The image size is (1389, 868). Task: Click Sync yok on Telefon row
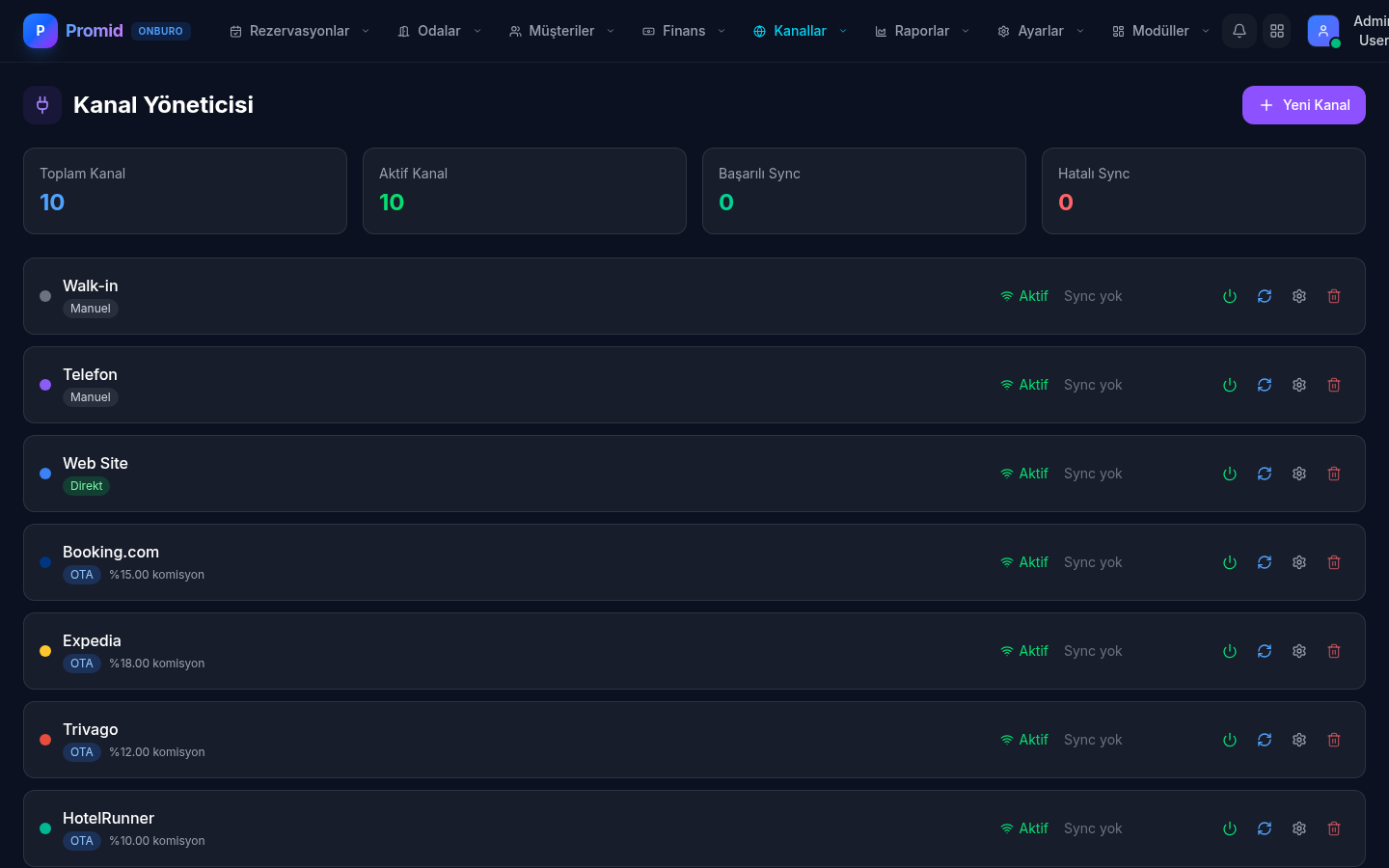point(1093,385)
